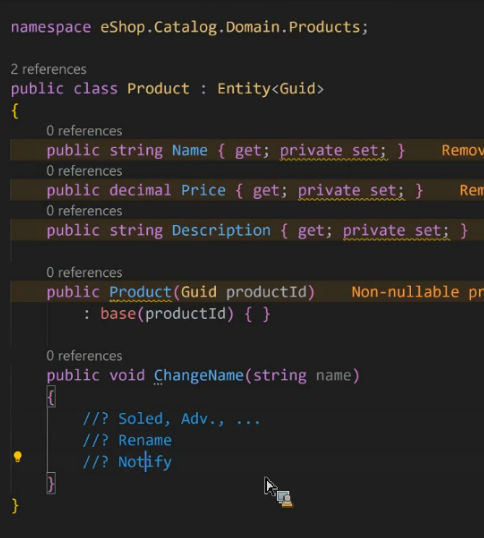Click the Remov inline hint beside Name property

(463, 151)
